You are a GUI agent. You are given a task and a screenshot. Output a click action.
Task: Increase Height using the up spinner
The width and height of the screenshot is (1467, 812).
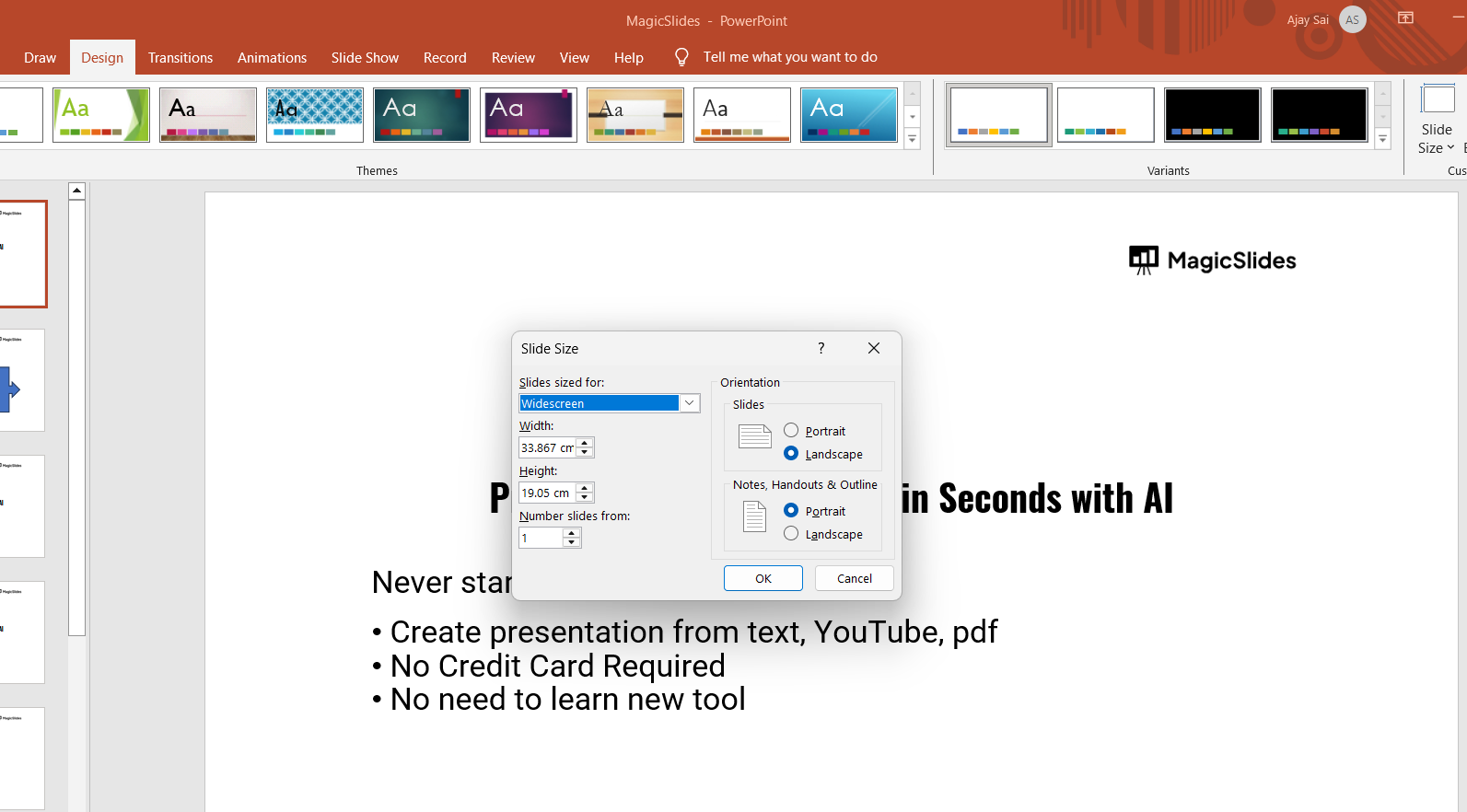click(x=585, y=488)
